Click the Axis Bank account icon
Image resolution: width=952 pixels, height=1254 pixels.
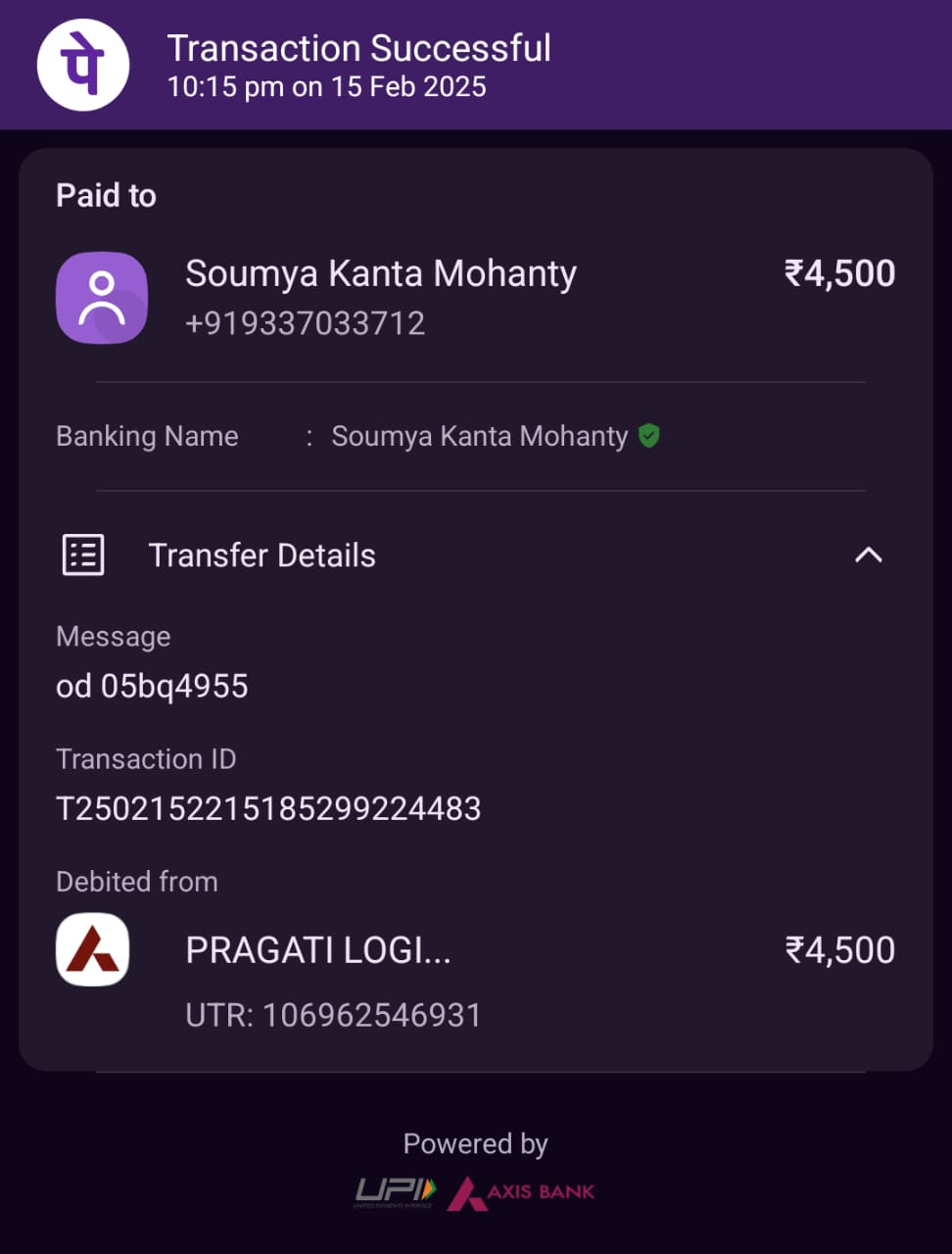coord(93,949)
